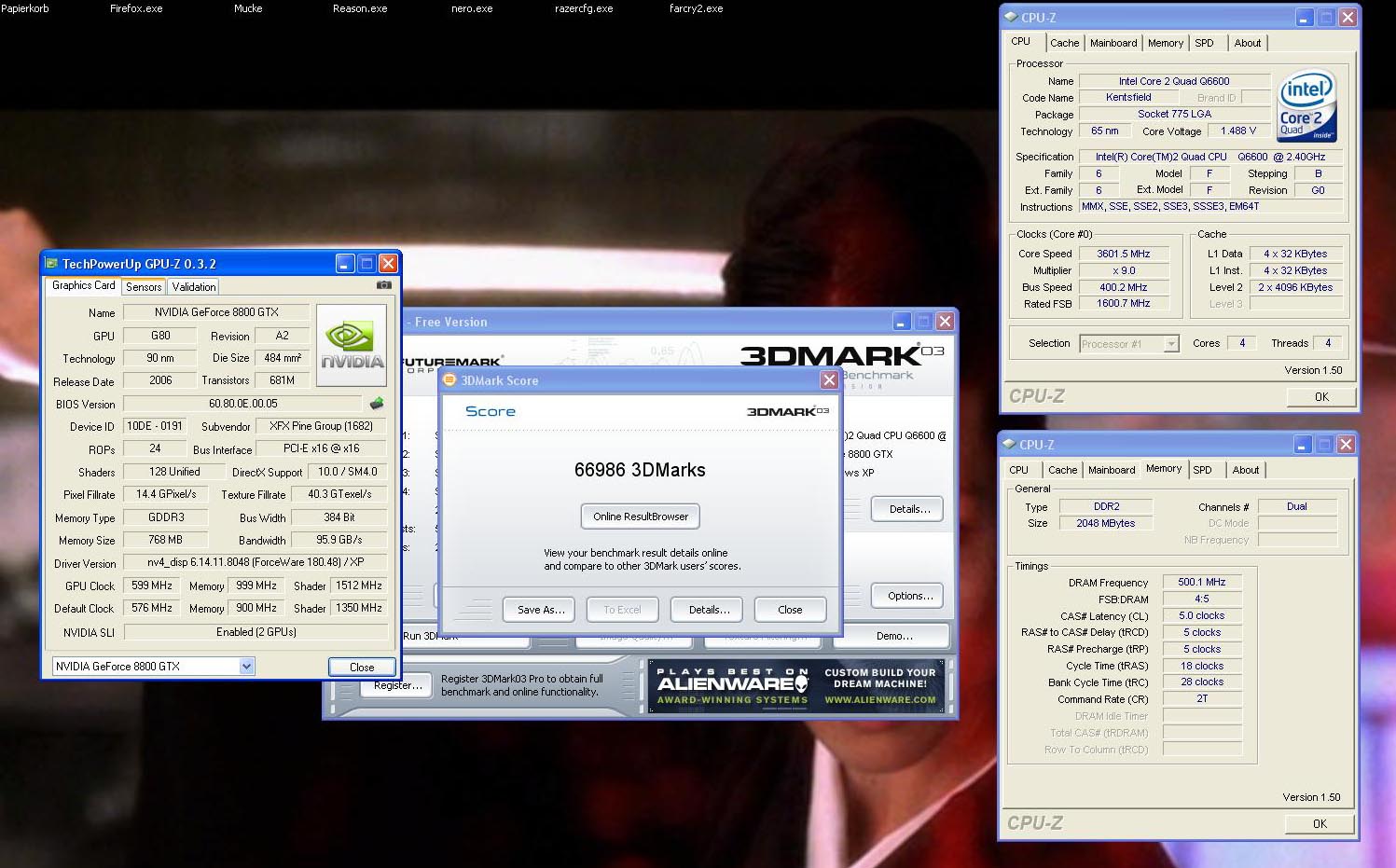Select the Graphics Card tab in GPU-Z
The width and height of the screenshot is (1396, 868).
(84, 285)
